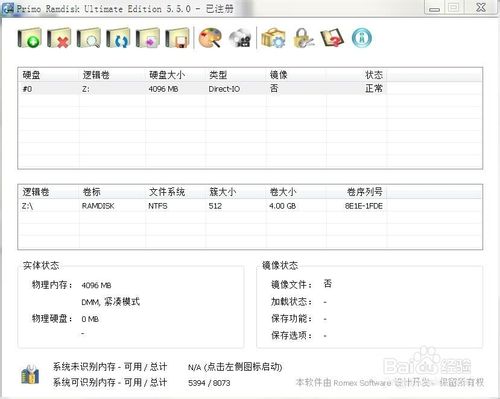This screenshot has width=500, height=399.
Task: Click the 文件系统 column header
Action: [x=175, y=192]
